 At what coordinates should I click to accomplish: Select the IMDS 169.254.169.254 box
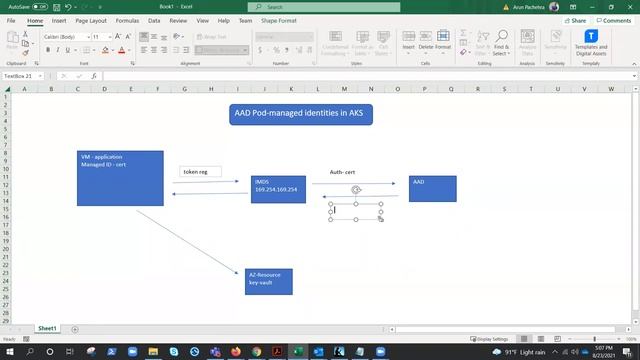(278, 189)
